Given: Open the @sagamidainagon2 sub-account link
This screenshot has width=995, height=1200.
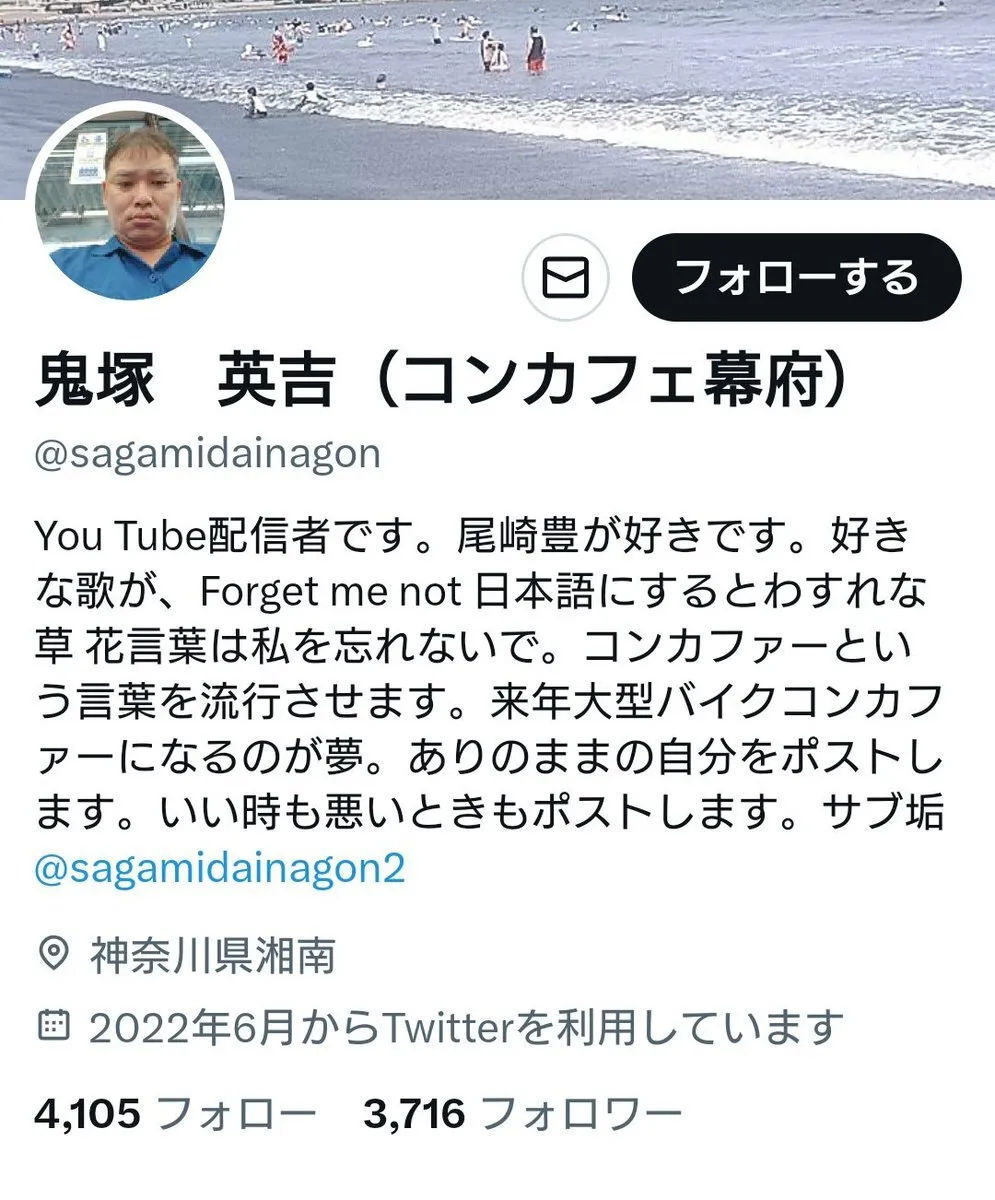Looking at the screenshot, I should coord(220,868).
